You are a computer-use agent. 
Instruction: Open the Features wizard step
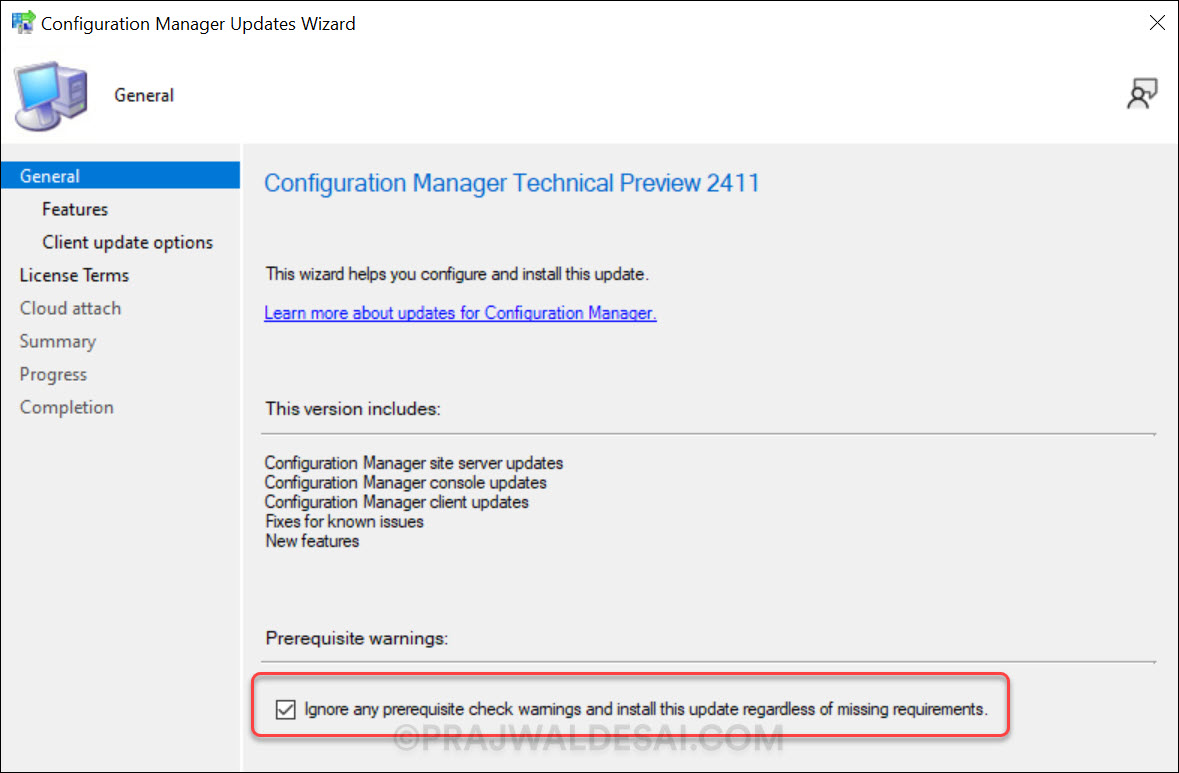point(75,209)
